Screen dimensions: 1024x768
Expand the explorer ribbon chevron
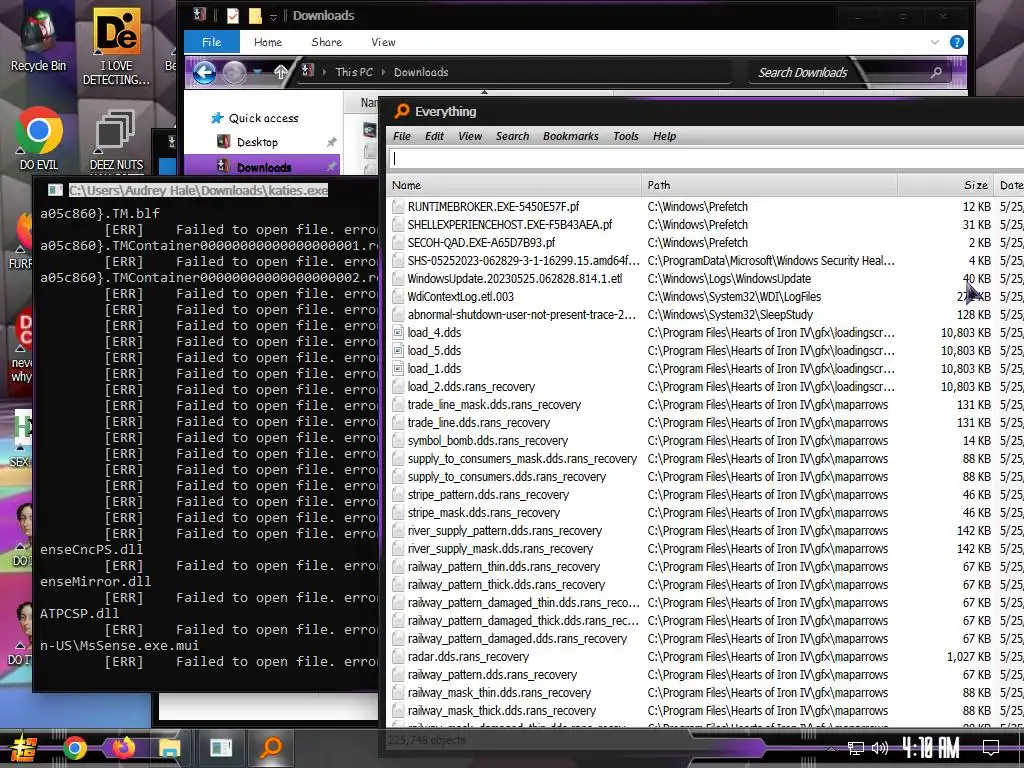935,42
